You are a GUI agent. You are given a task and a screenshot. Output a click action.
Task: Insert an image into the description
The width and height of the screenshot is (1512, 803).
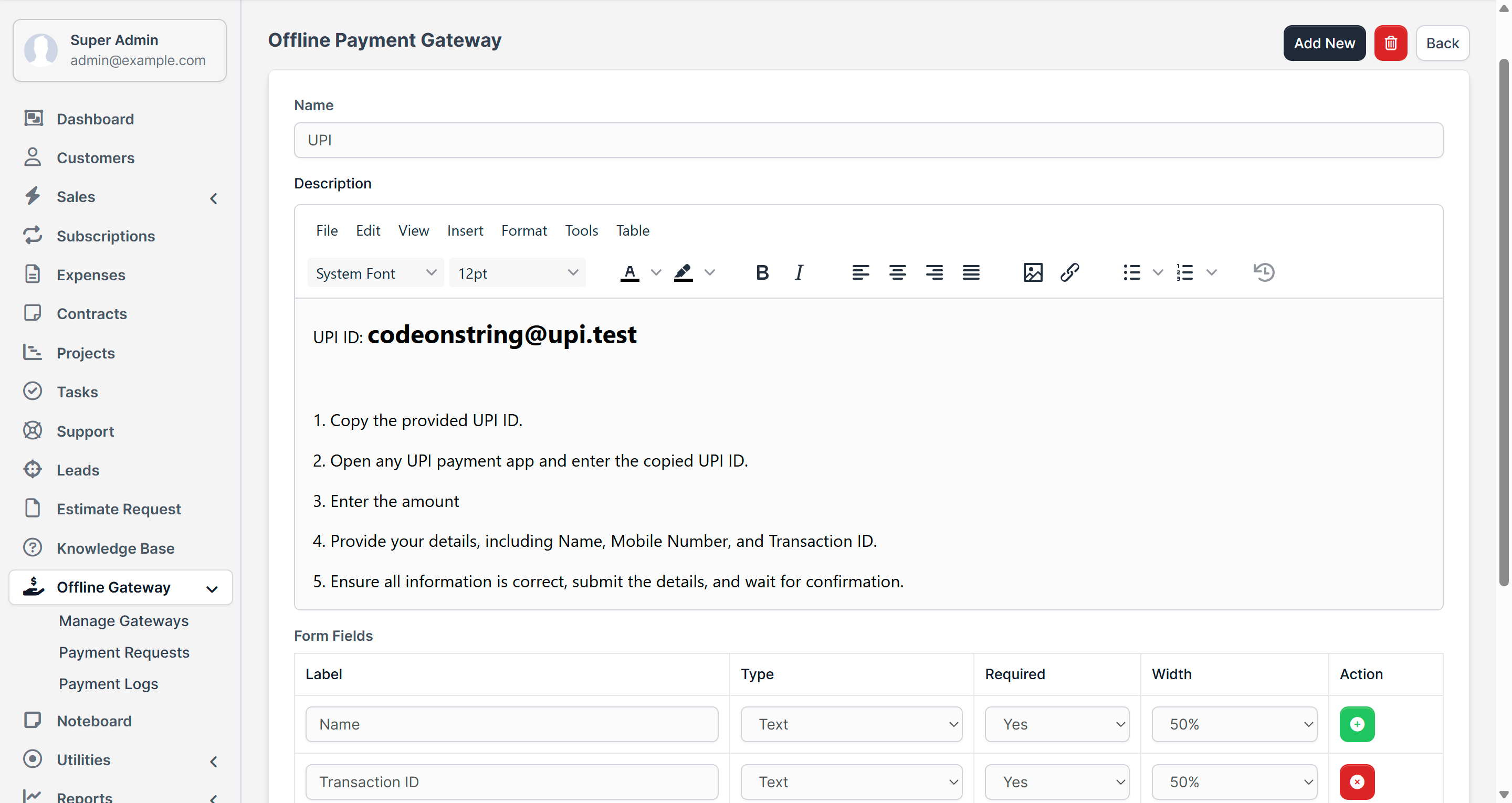coord(1033,272)
